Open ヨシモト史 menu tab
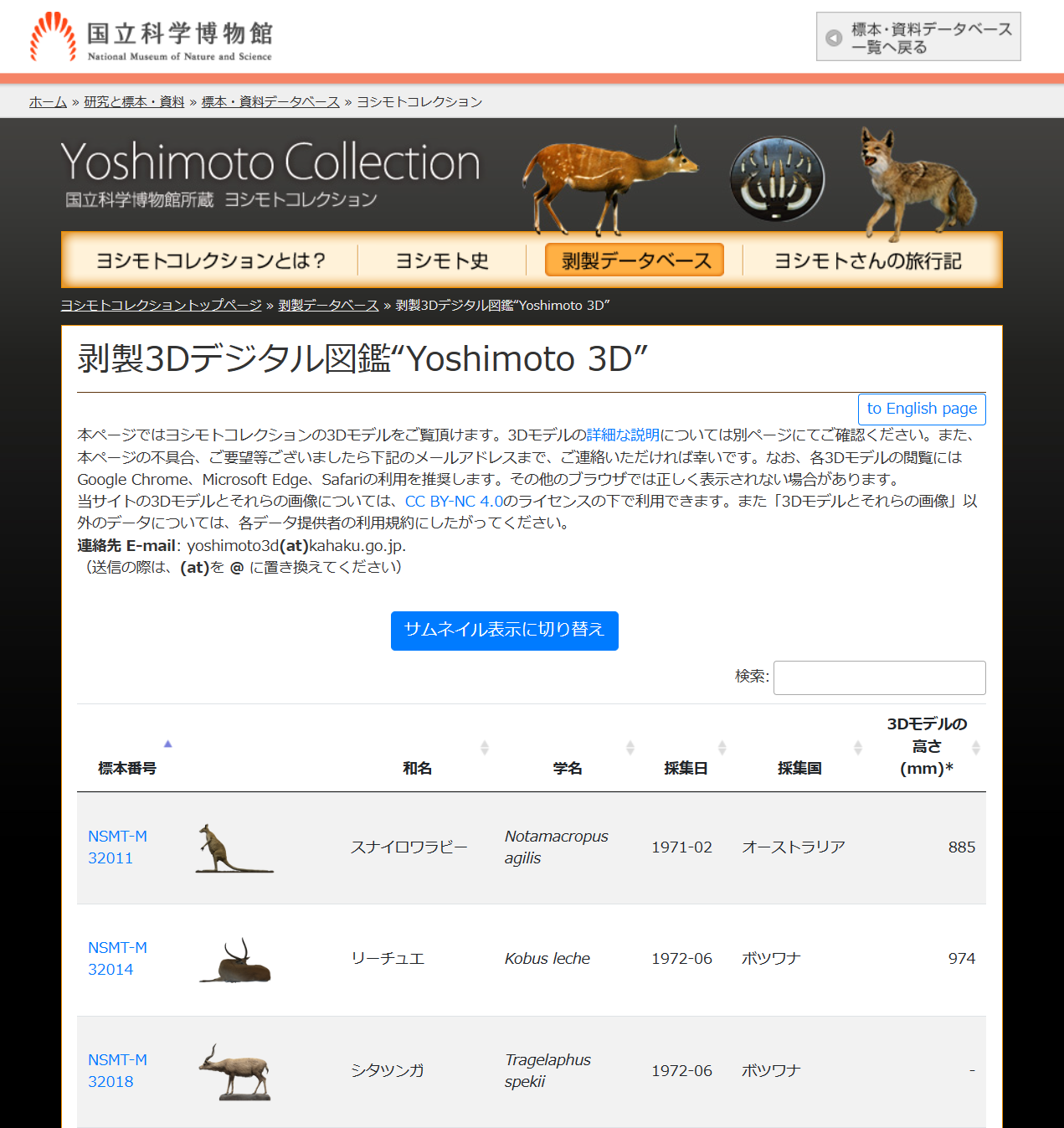This screenshot has width=1064, height=1128. tap(442, 260)
